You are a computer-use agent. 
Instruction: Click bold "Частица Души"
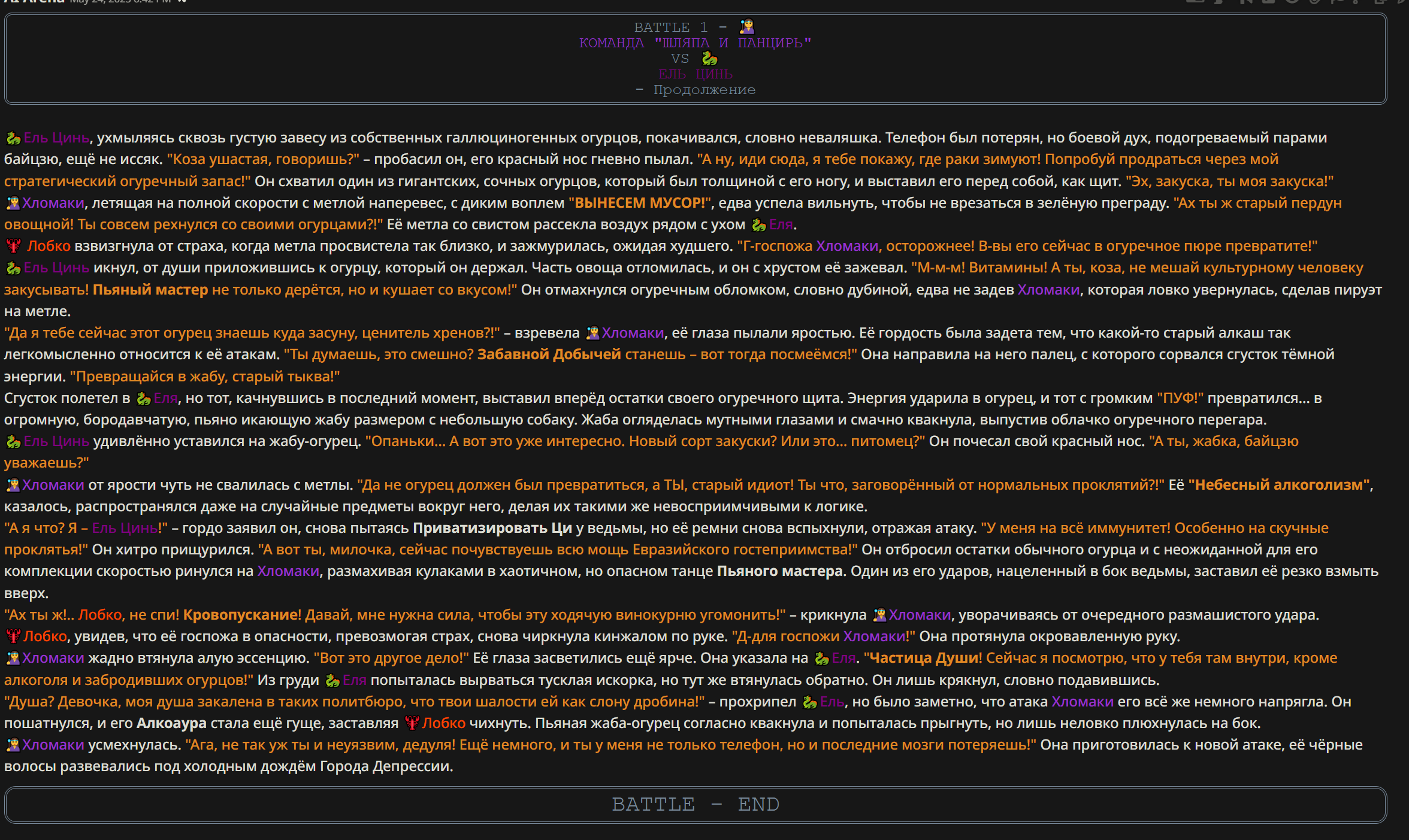click(x=923, y=658)
